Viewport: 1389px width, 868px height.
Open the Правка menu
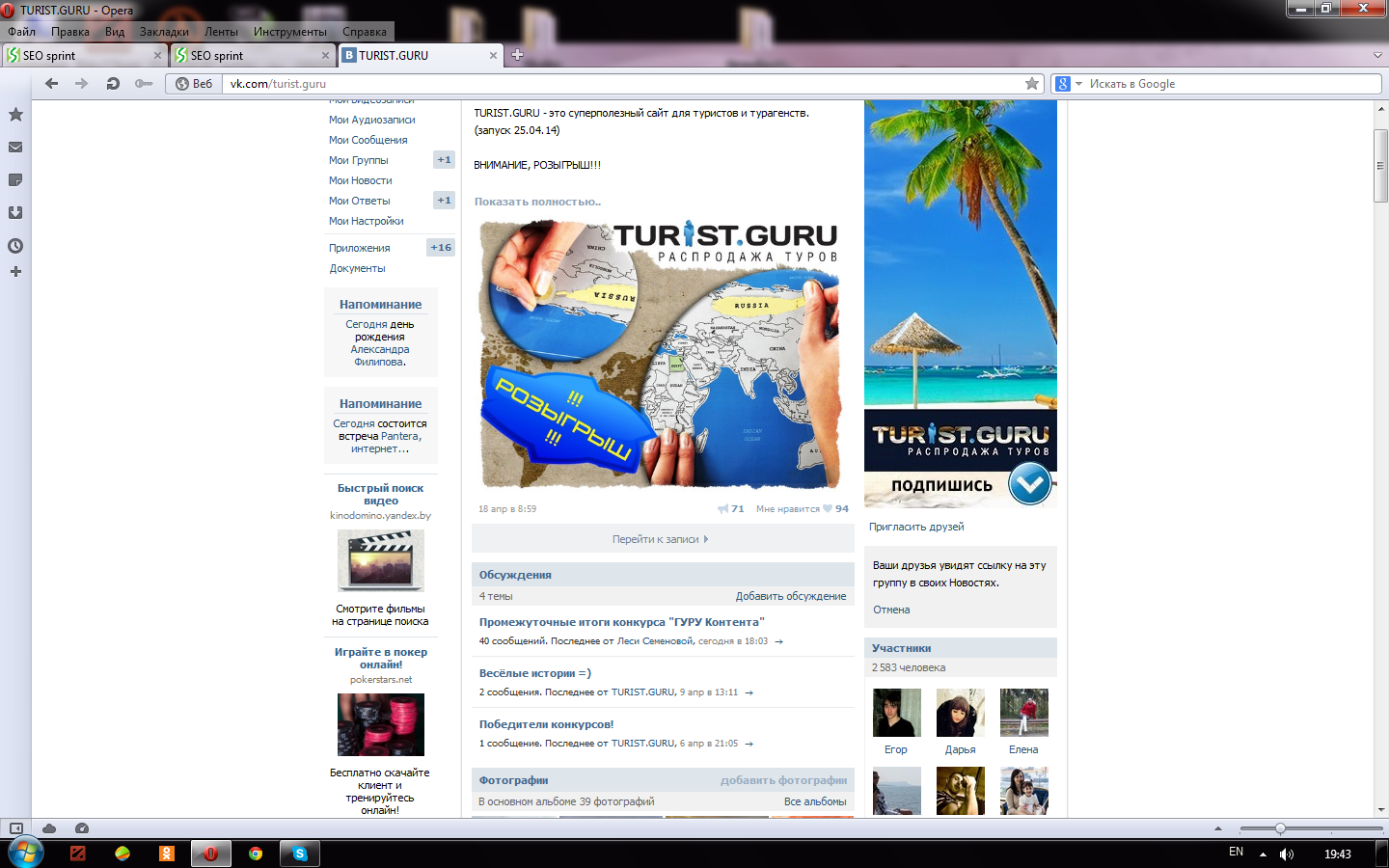click(x=70, y=32)
